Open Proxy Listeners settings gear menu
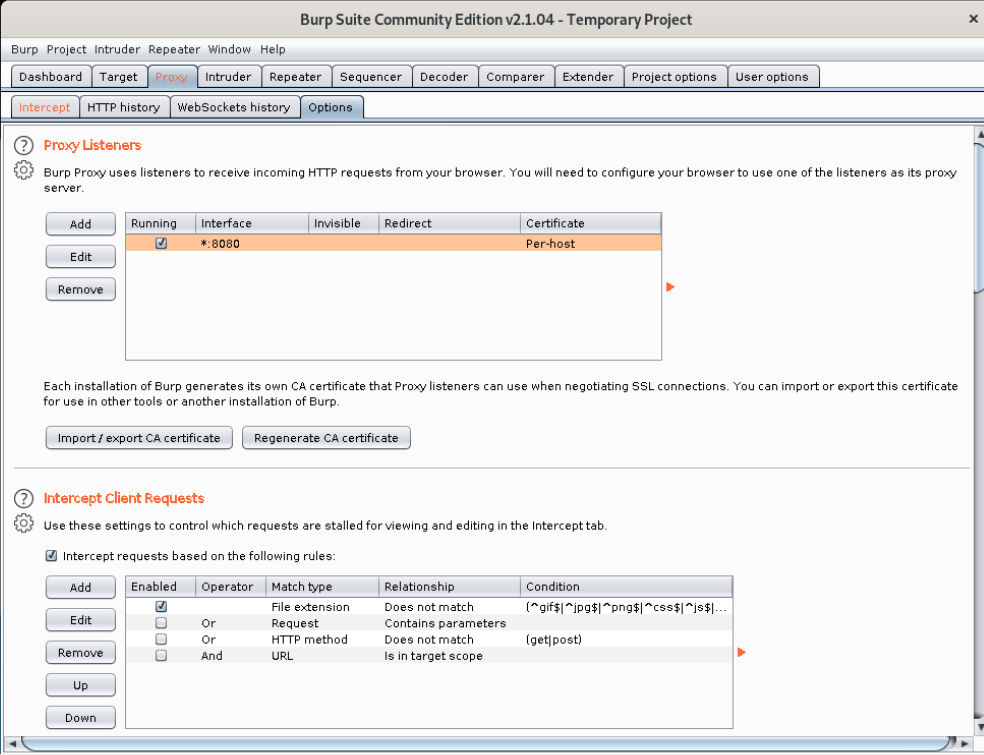 click(x=24, y=170)
